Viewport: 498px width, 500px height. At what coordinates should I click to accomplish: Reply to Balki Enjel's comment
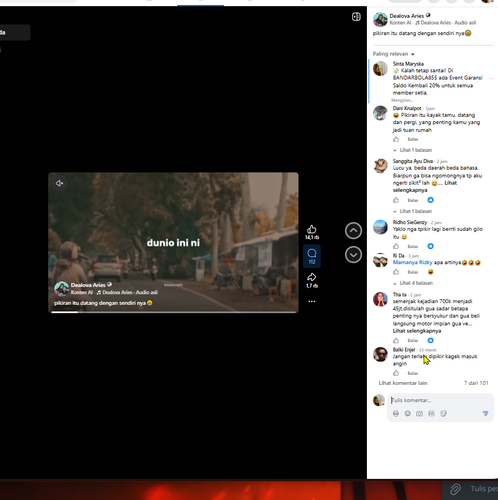[413, 373]
